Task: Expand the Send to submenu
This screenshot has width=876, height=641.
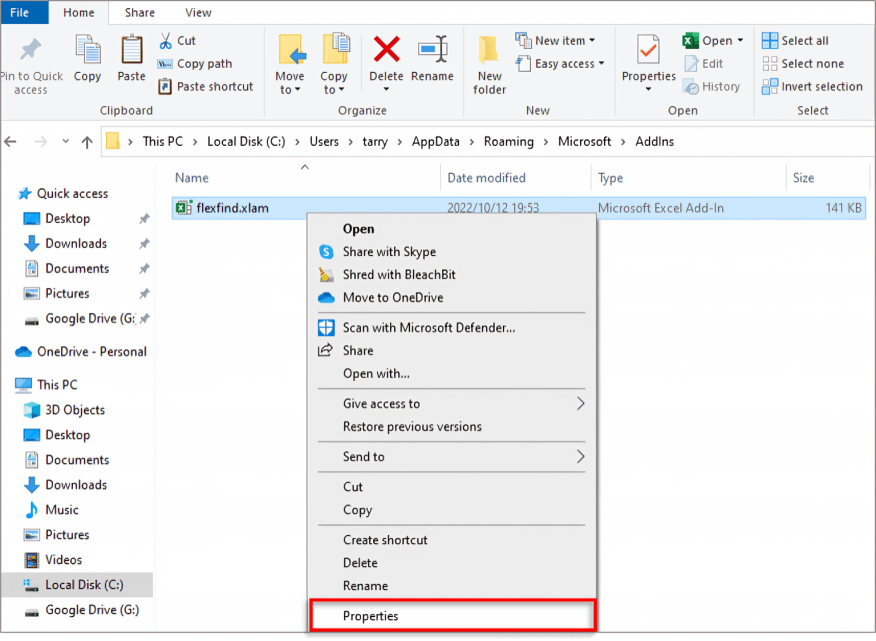Action: pyautogui.click(x=580, y=457)
